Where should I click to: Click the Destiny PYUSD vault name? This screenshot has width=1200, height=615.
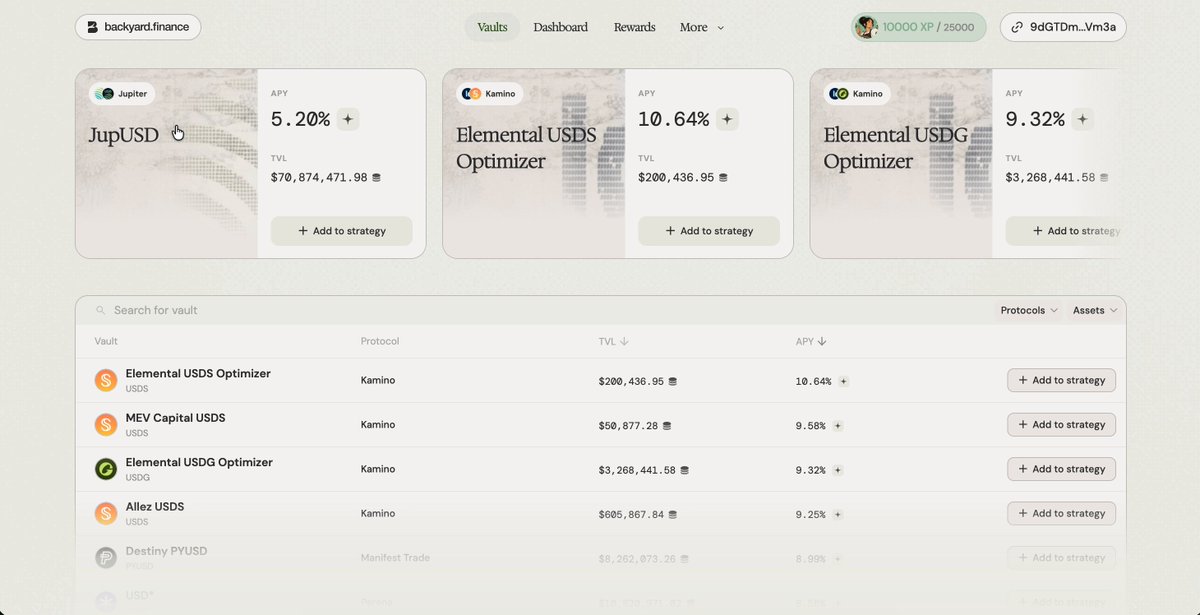point(166,551)
